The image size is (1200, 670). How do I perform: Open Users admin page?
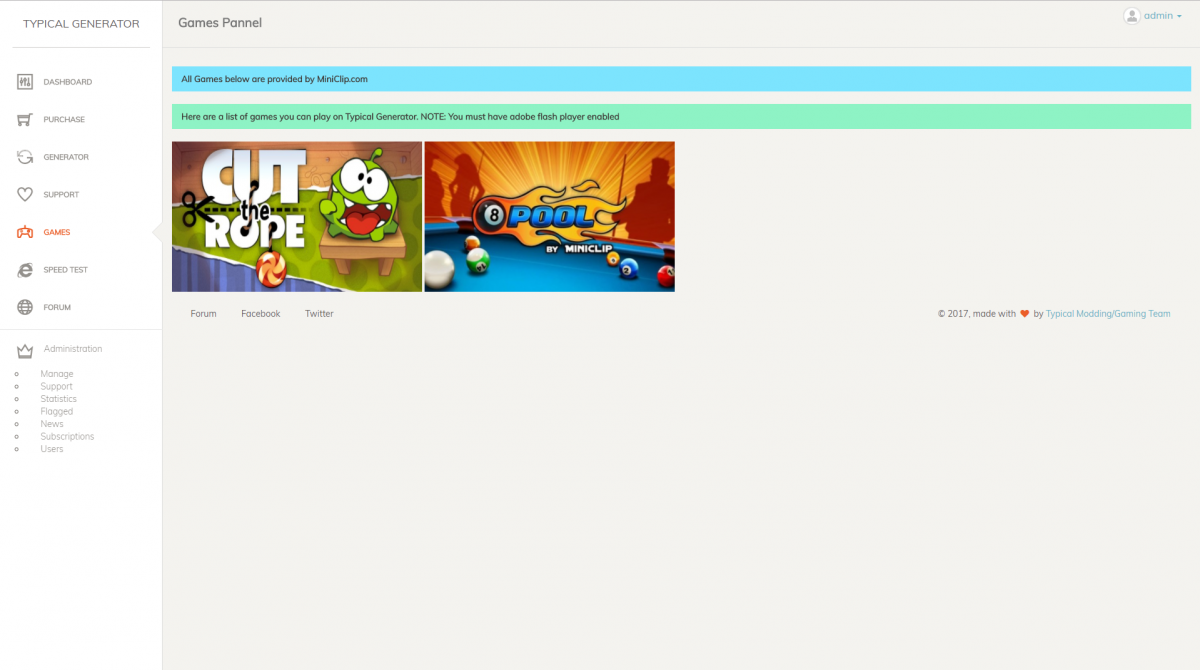52,449
